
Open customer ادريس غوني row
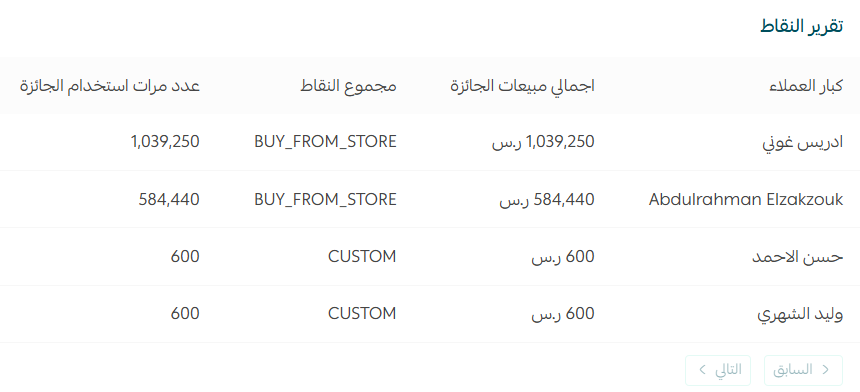(430, 142)
